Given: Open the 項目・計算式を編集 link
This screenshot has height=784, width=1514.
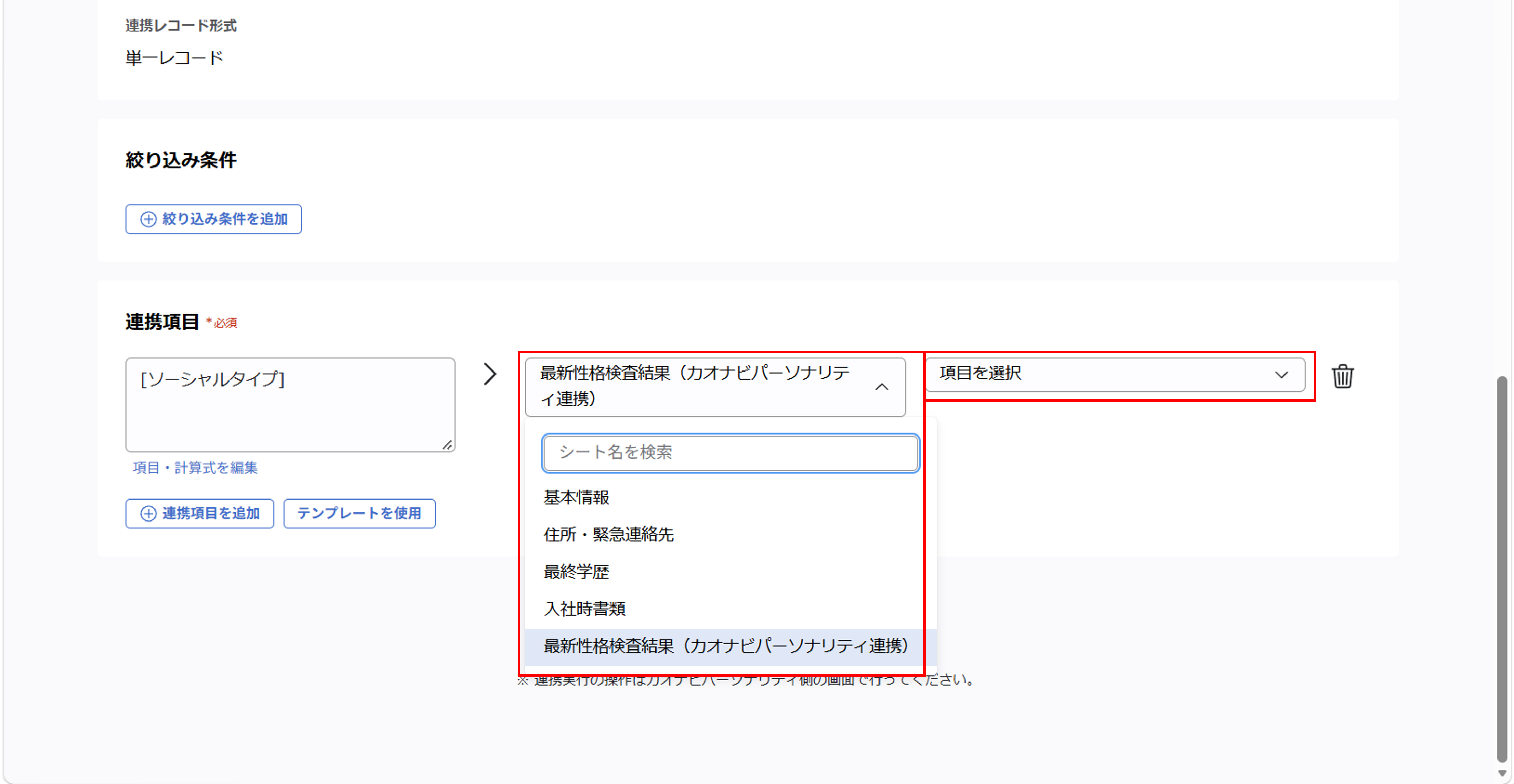Looking at the screenshot, I should 195,468.
